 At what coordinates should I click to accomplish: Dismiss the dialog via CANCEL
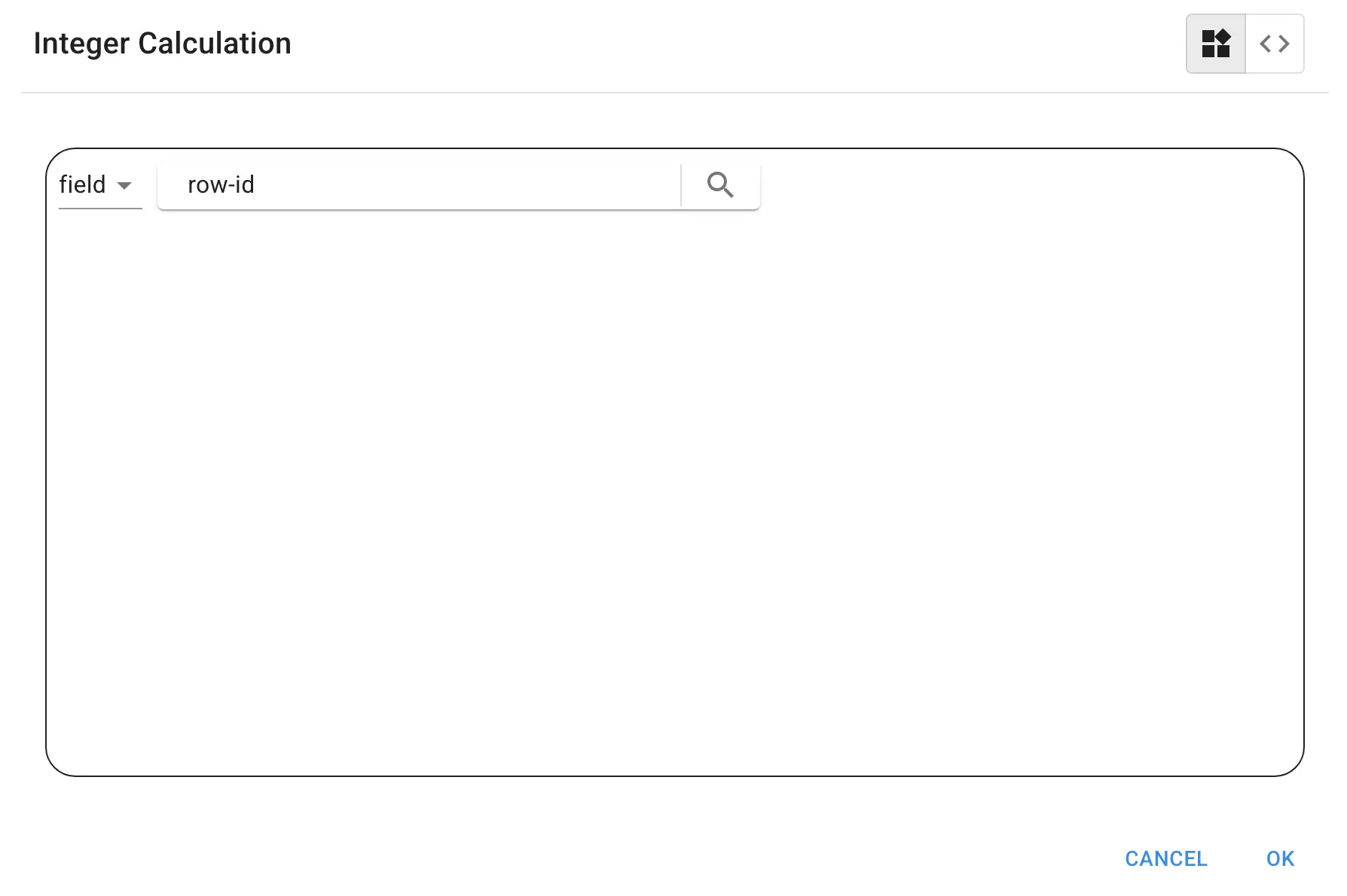1165,858
